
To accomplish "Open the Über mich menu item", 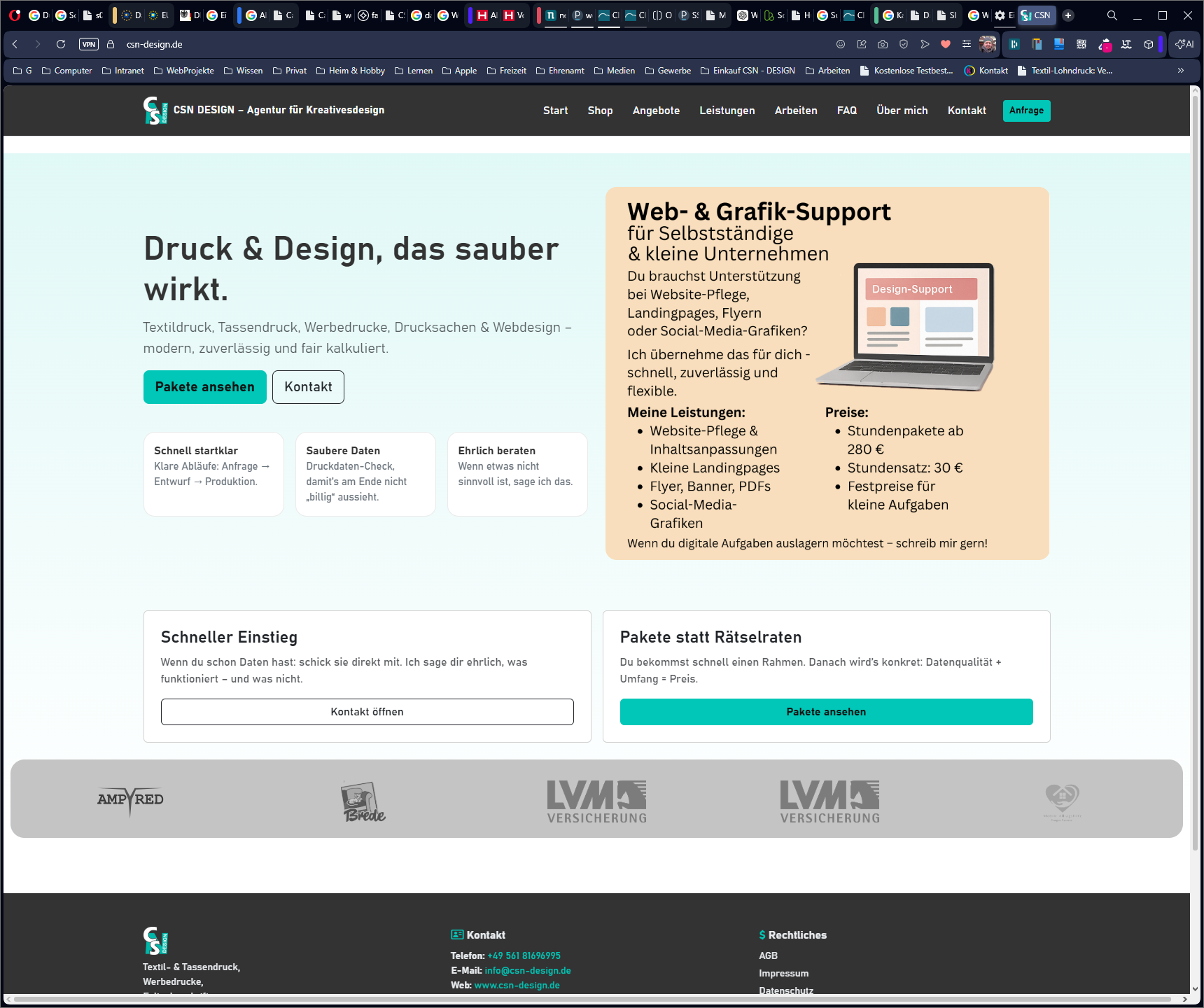I will (902, 111).
